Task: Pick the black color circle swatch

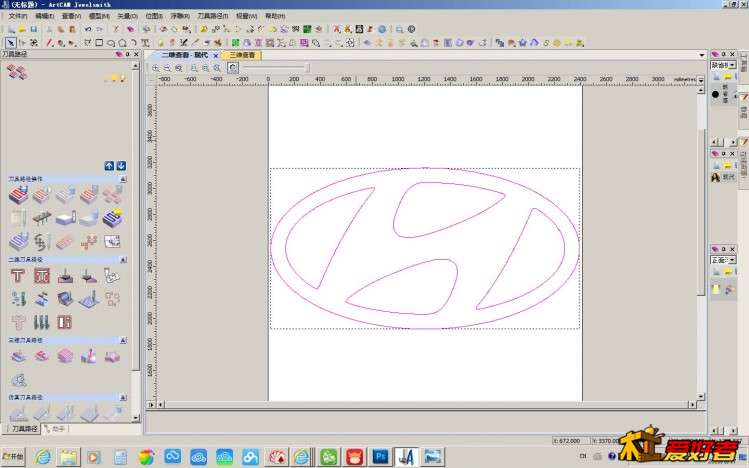Action: click(x=715, y=94)
